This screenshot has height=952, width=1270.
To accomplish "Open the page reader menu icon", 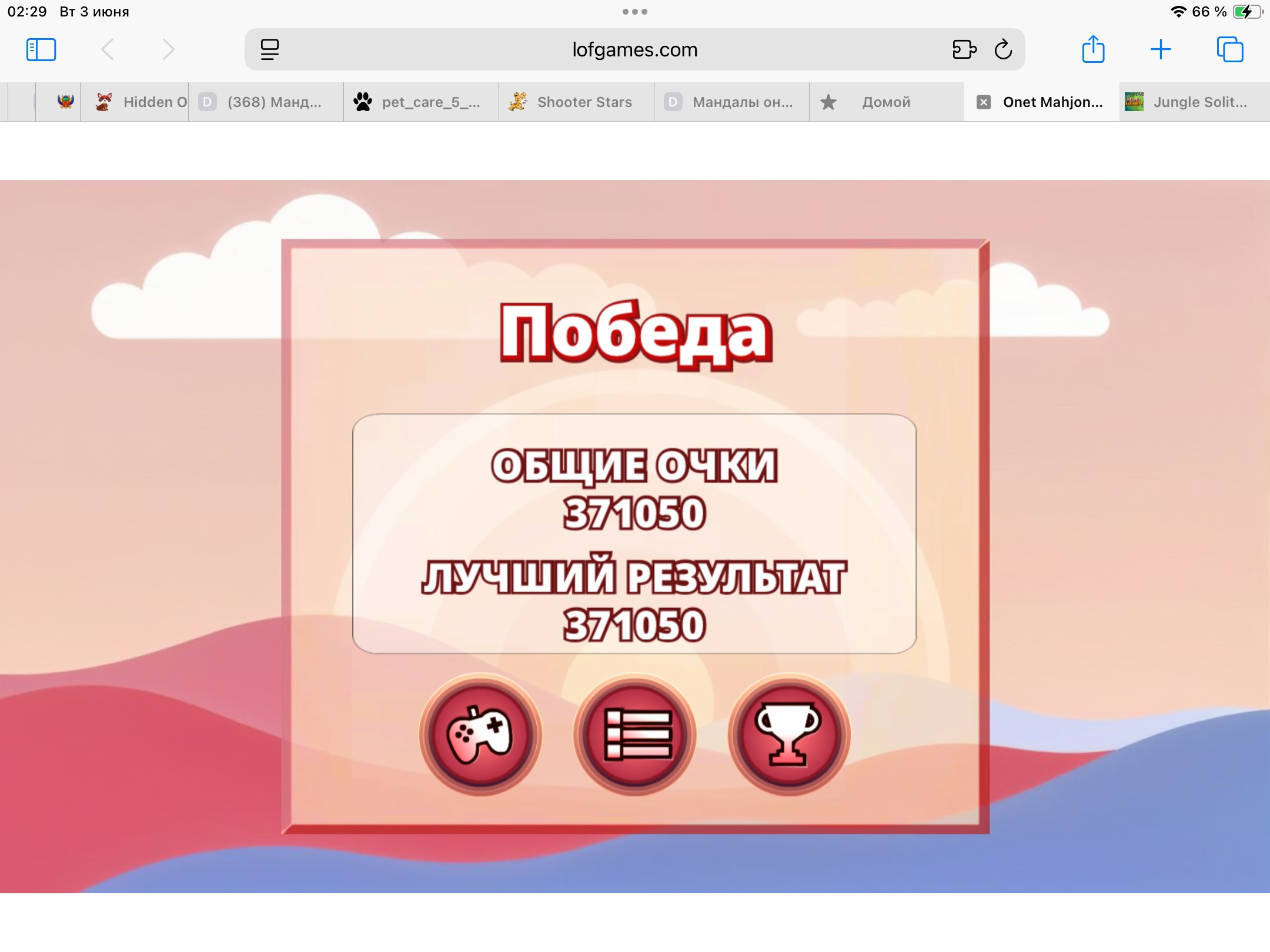I will tap(270, 49).
